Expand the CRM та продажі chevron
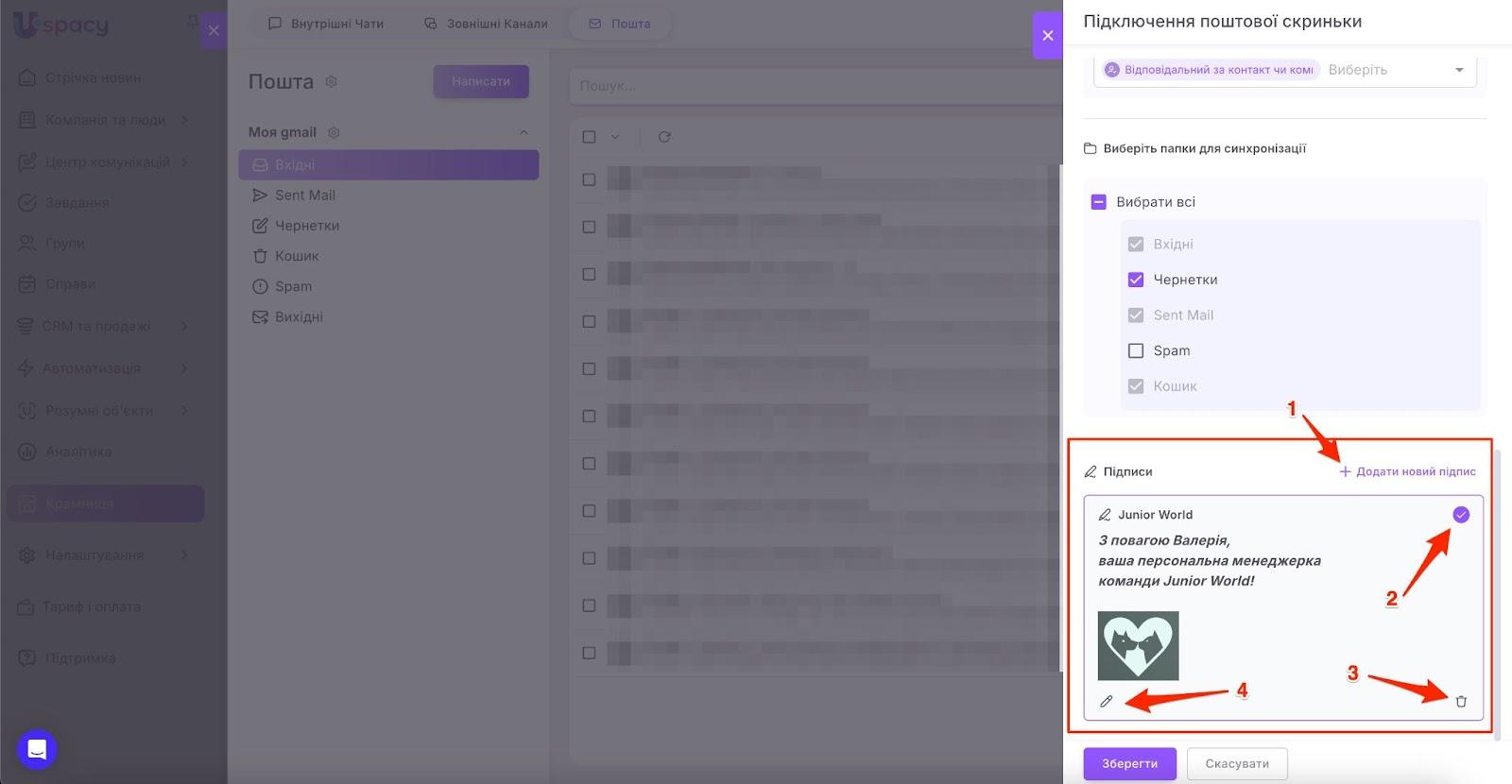1512x784 pixels. [x=184, y=326]
